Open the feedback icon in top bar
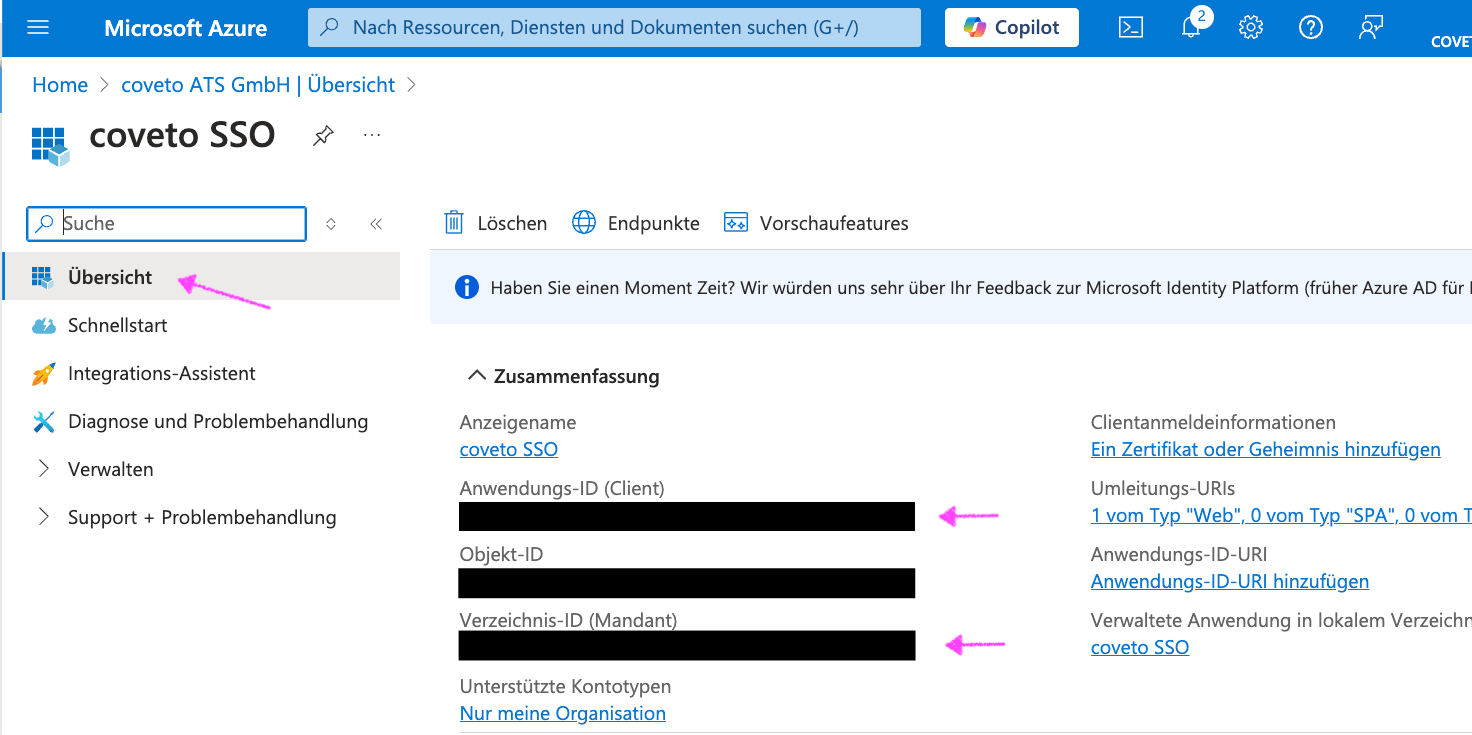Viewport: 1472px width, 735px height. pyautogui.click(x=1371, y=28)
